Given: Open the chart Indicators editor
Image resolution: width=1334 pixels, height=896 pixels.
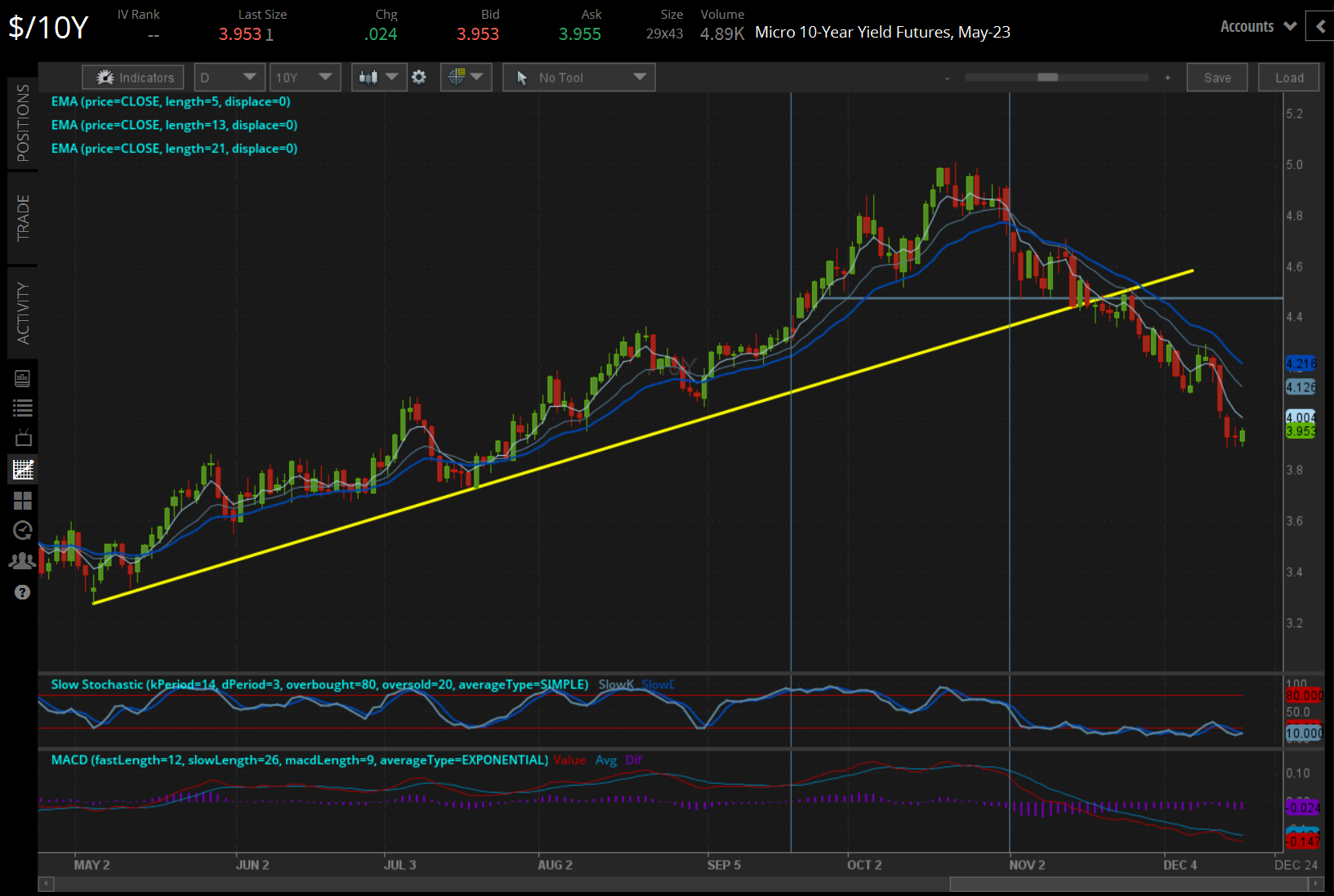Looking at the screenshot, I should 132,77.
